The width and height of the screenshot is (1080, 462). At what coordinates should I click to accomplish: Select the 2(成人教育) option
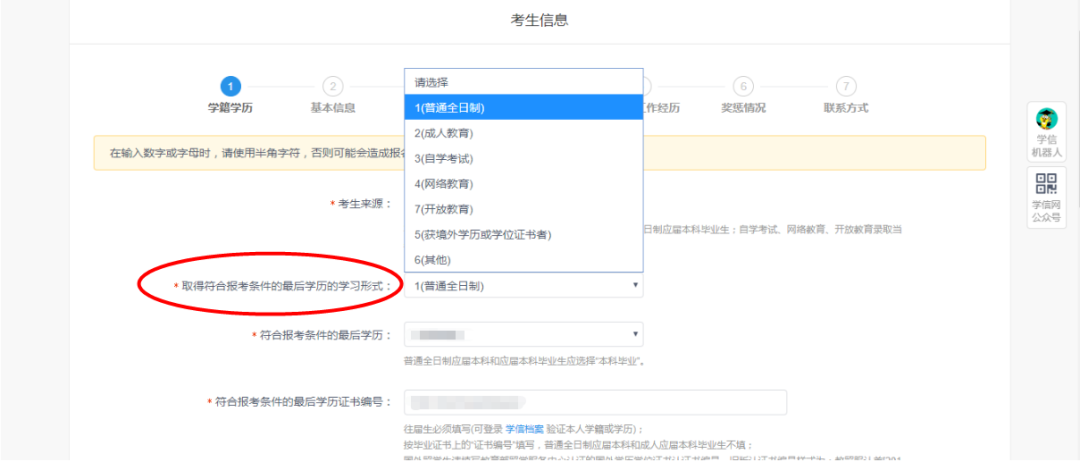pos(522,133)
